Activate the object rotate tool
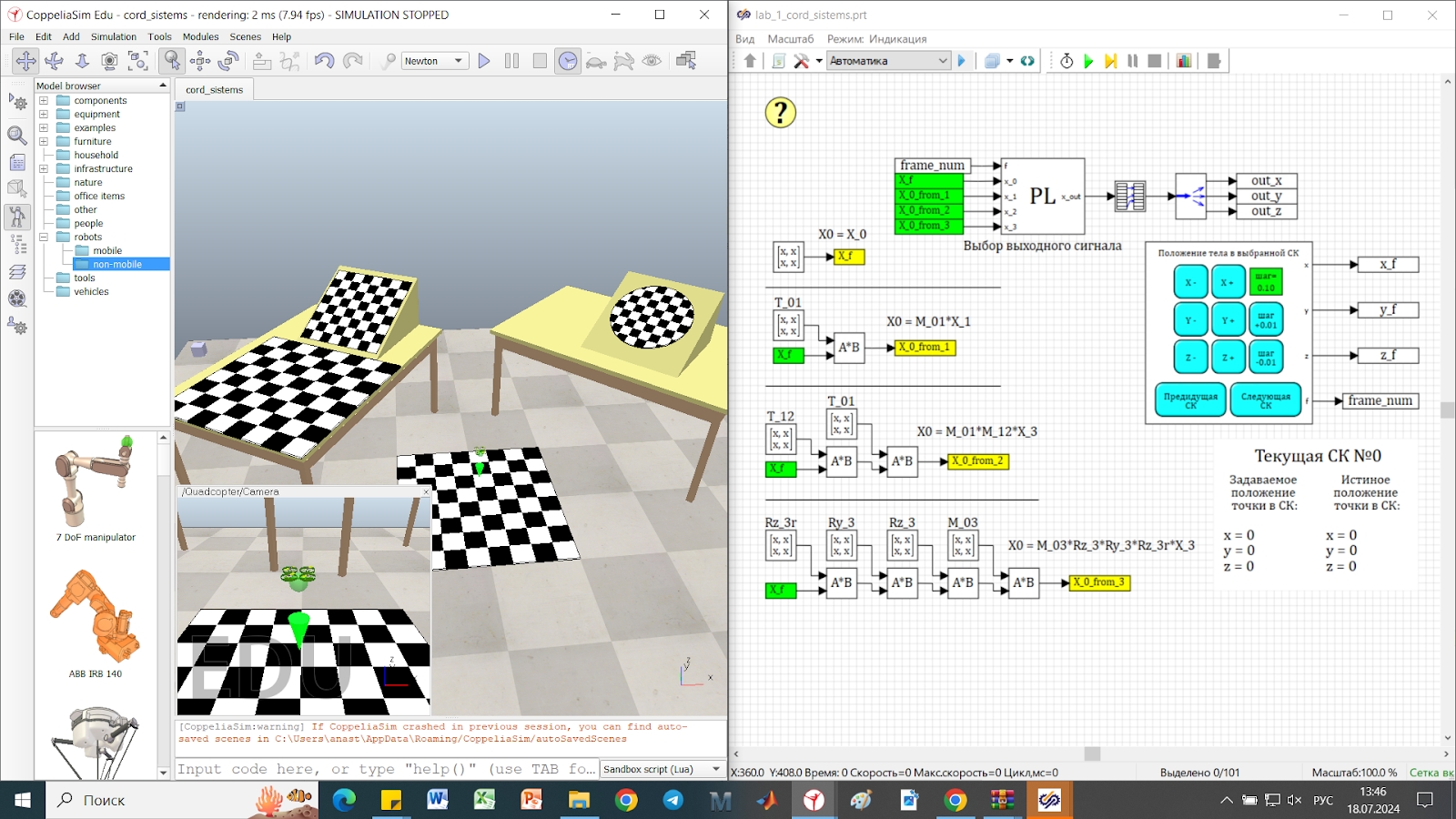This screenshot has width=1456, height=819. point(228,61)
